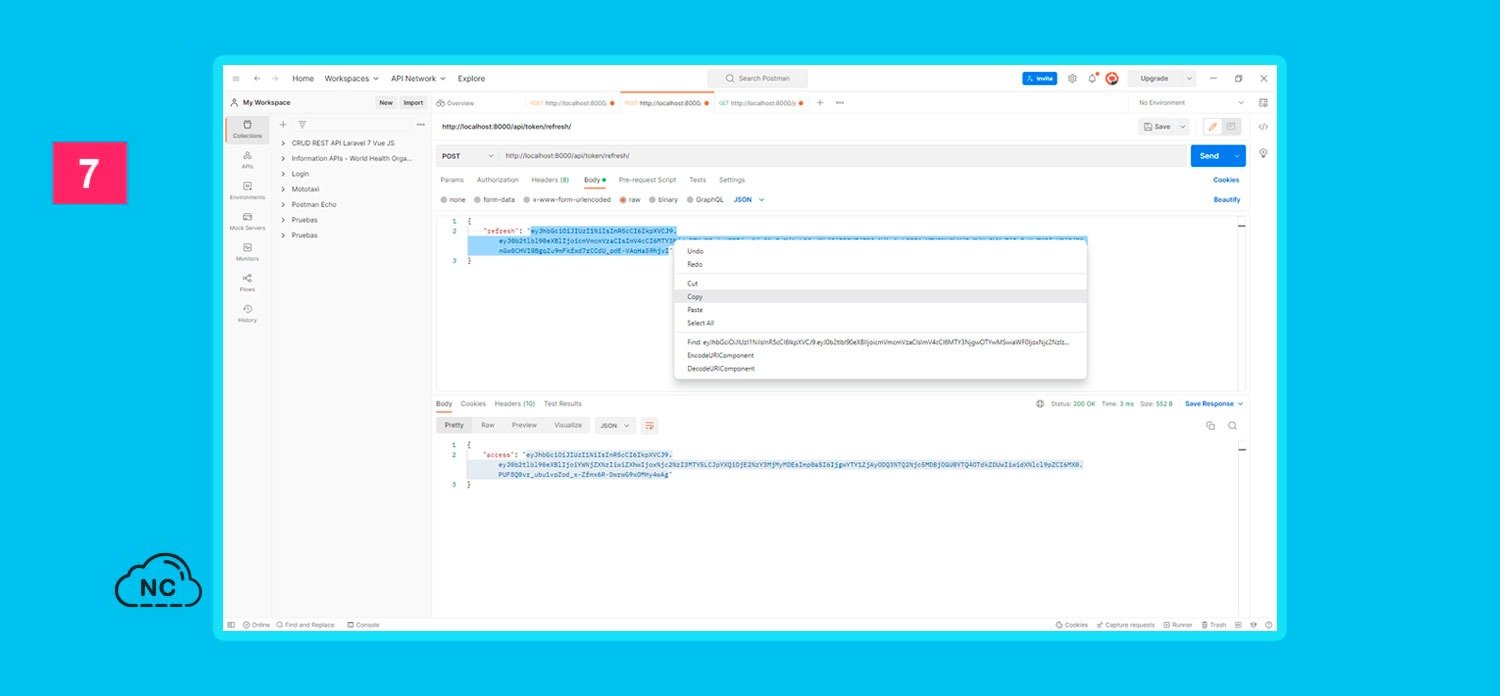This screenshot has width=1500, height=696.
Task: Open the JSON body format dropdown
Action: pyautogui.click(x=749, y=200)
